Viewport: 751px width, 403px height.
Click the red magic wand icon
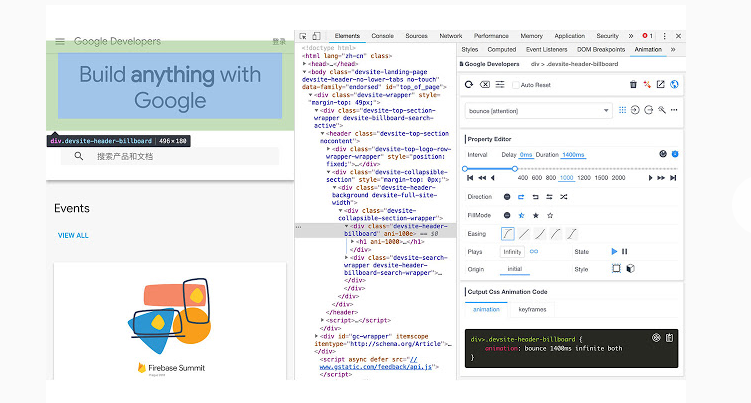coord(647,84)
